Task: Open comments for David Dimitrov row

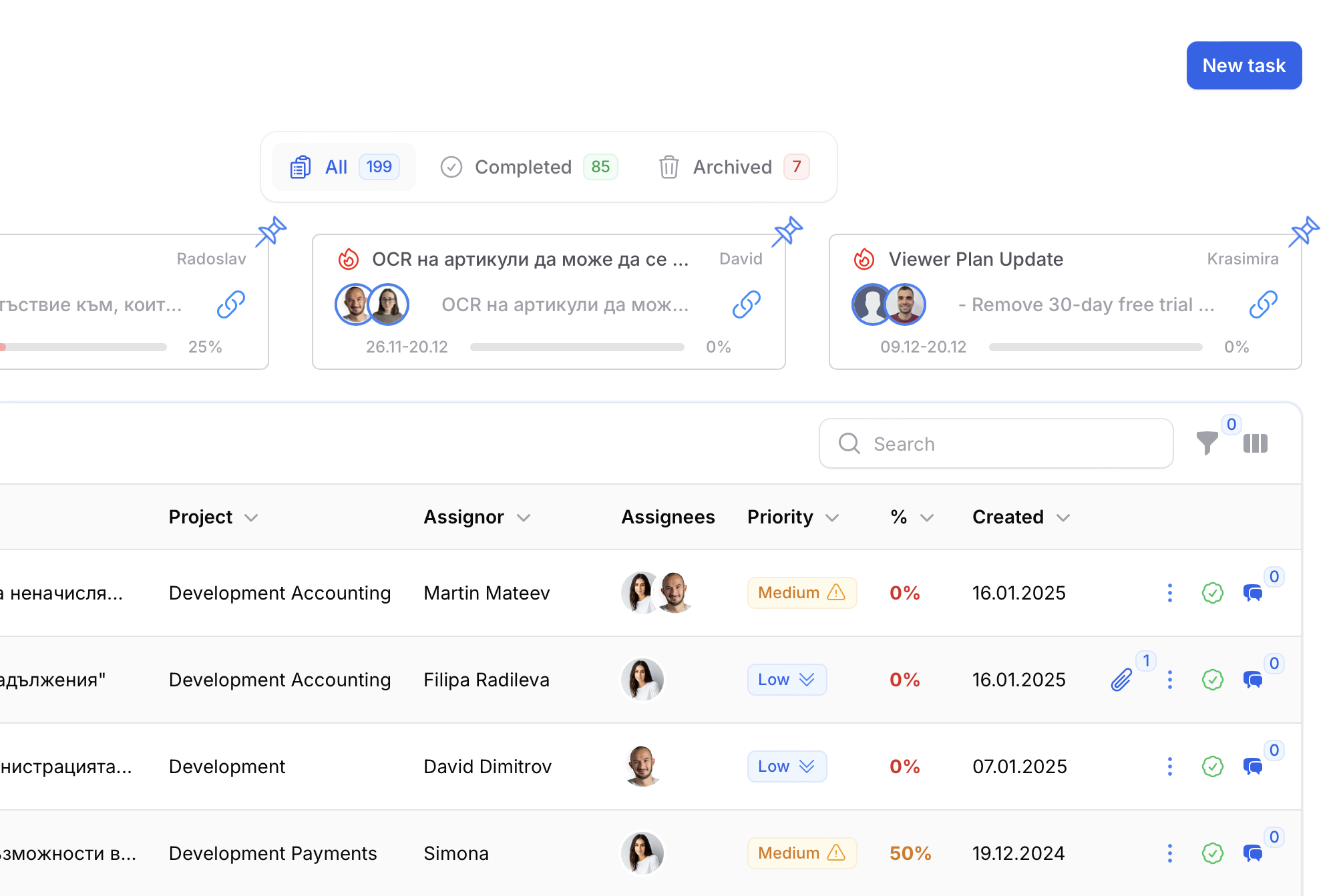Action: click(x=1253, y=766)
